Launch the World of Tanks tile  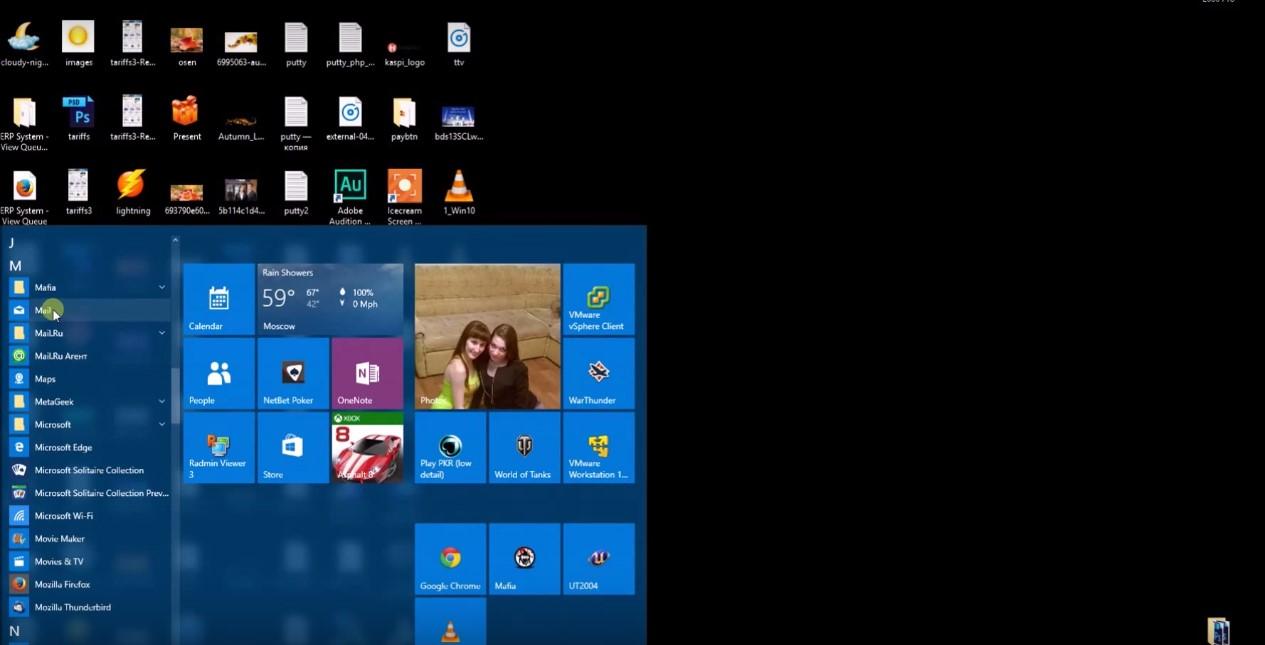click(524, 447)
